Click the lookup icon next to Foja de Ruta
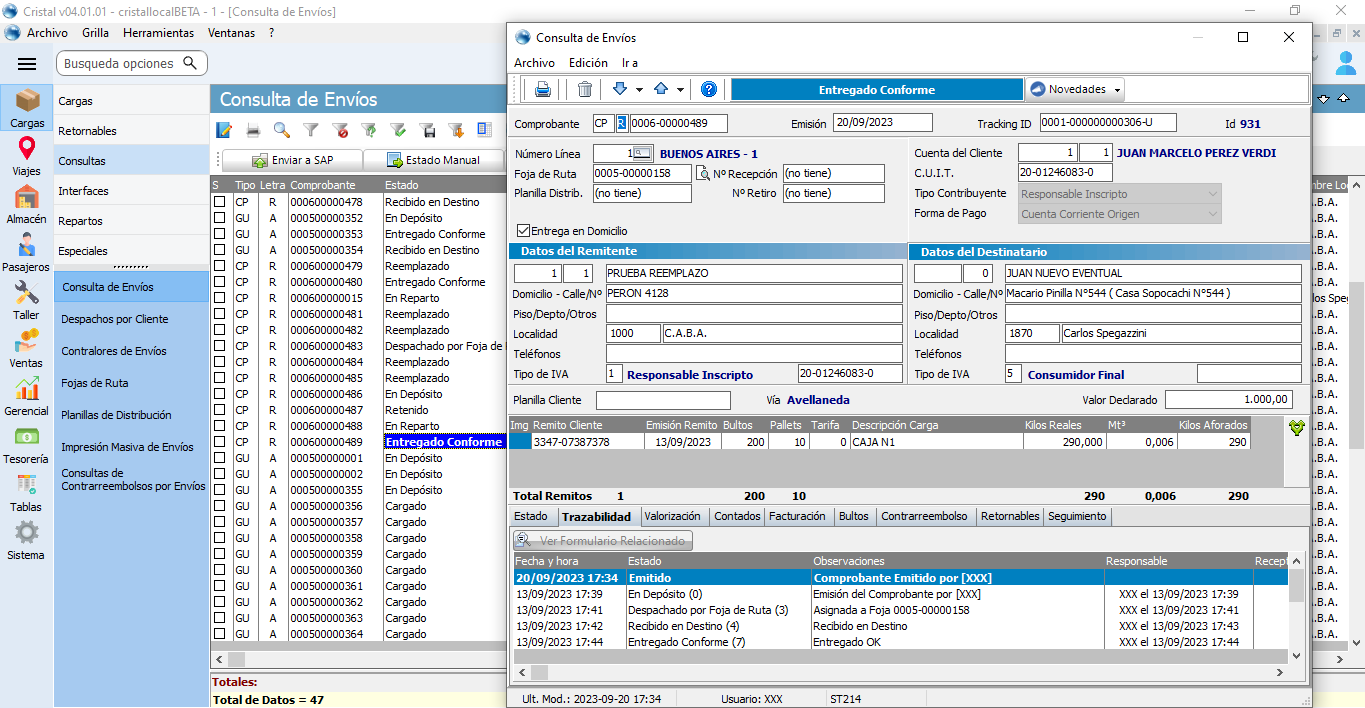Viewport: 1365px width, 708px height. (702, 174)
